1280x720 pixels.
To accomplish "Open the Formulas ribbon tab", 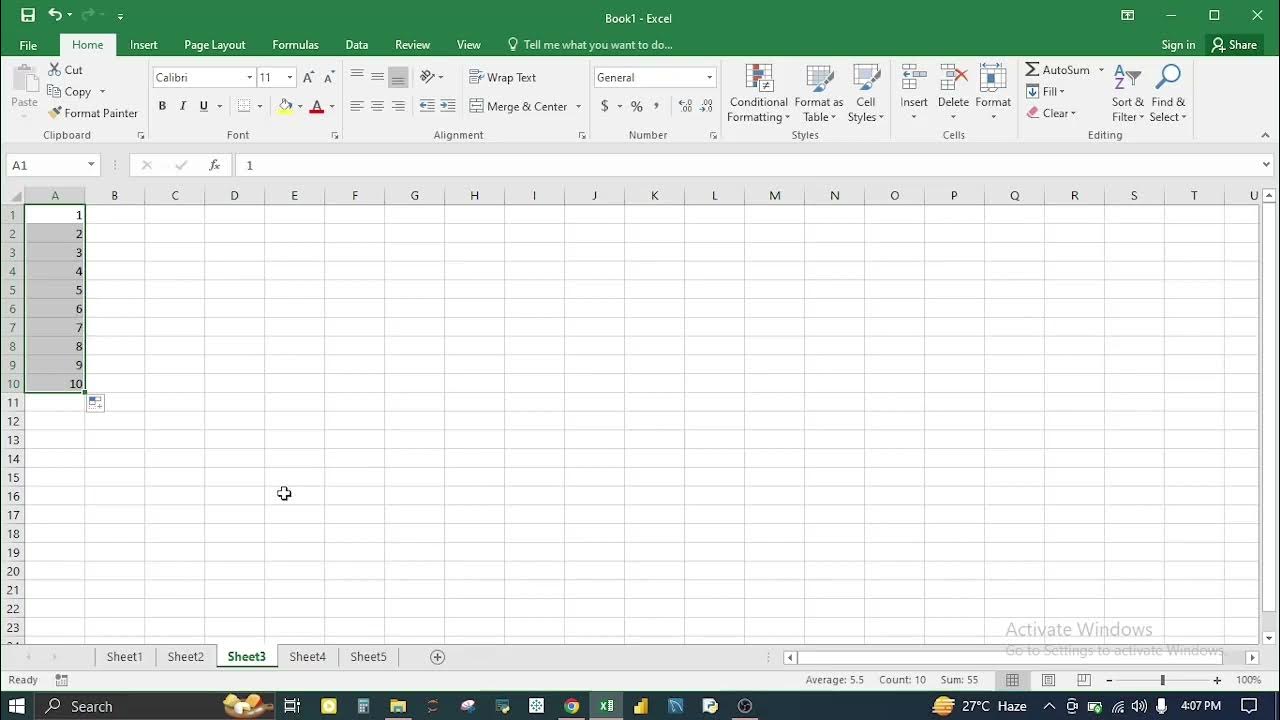I will click(x=295, y=45).
